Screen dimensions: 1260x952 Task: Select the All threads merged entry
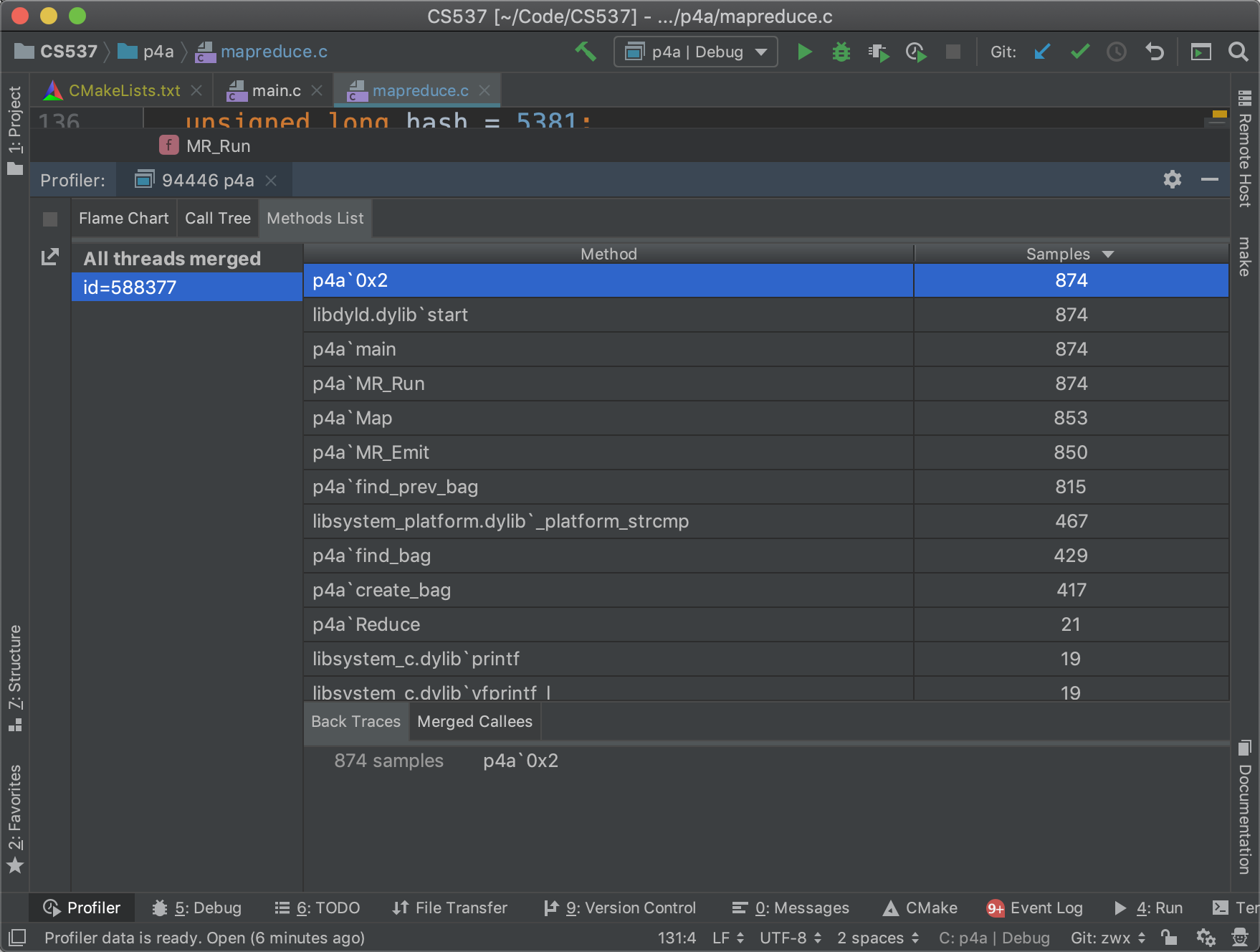tap(172, 258)
